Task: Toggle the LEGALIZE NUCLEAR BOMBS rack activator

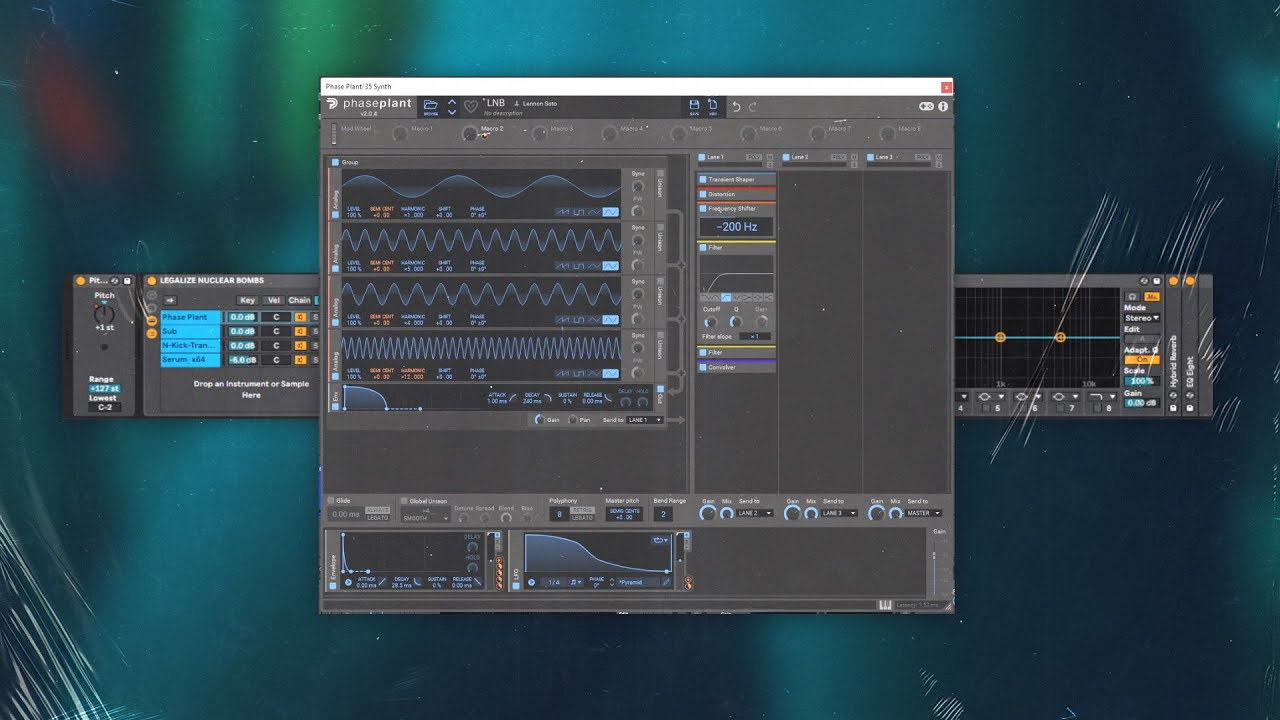Action: point(152,281)
